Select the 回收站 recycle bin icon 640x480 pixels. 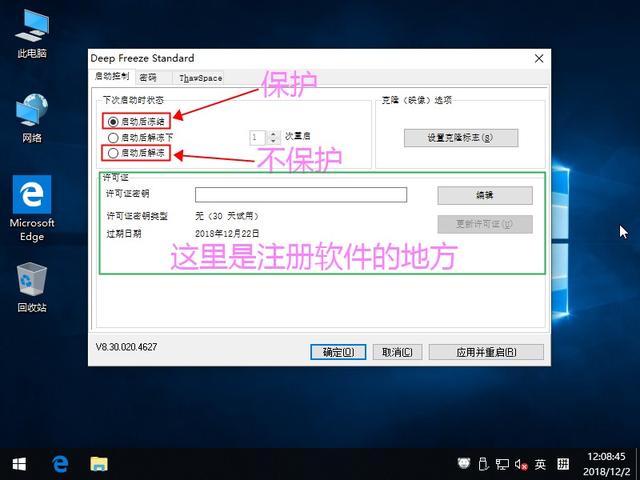32,287
